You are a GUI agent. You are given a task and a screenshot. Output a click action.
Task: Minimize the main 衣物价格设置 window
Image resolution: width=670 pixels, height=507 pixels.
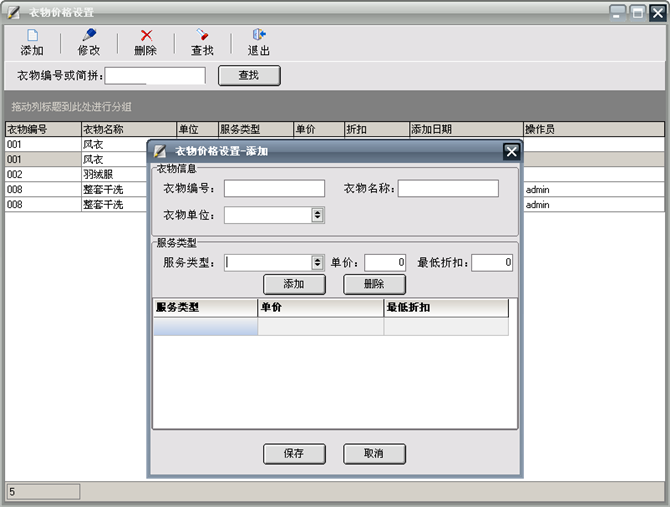pos(617,13)
